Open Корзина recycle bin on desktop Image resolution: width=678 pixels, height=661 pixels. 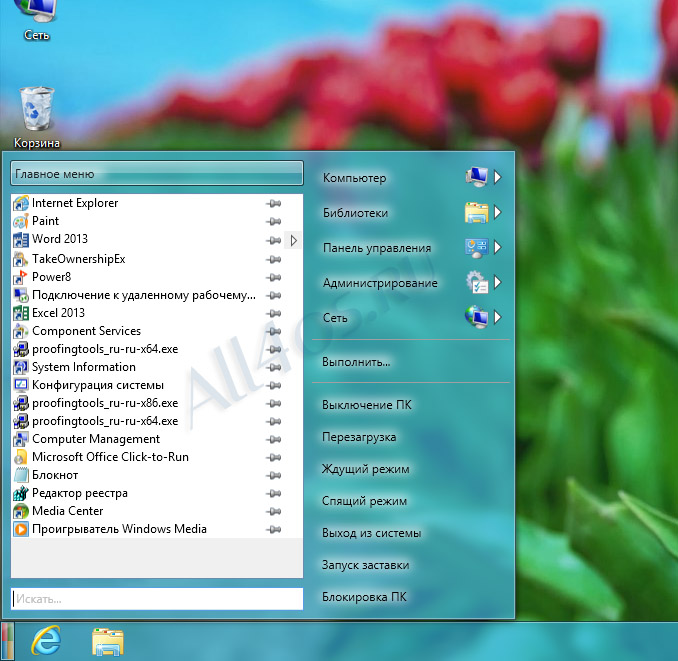37,117
